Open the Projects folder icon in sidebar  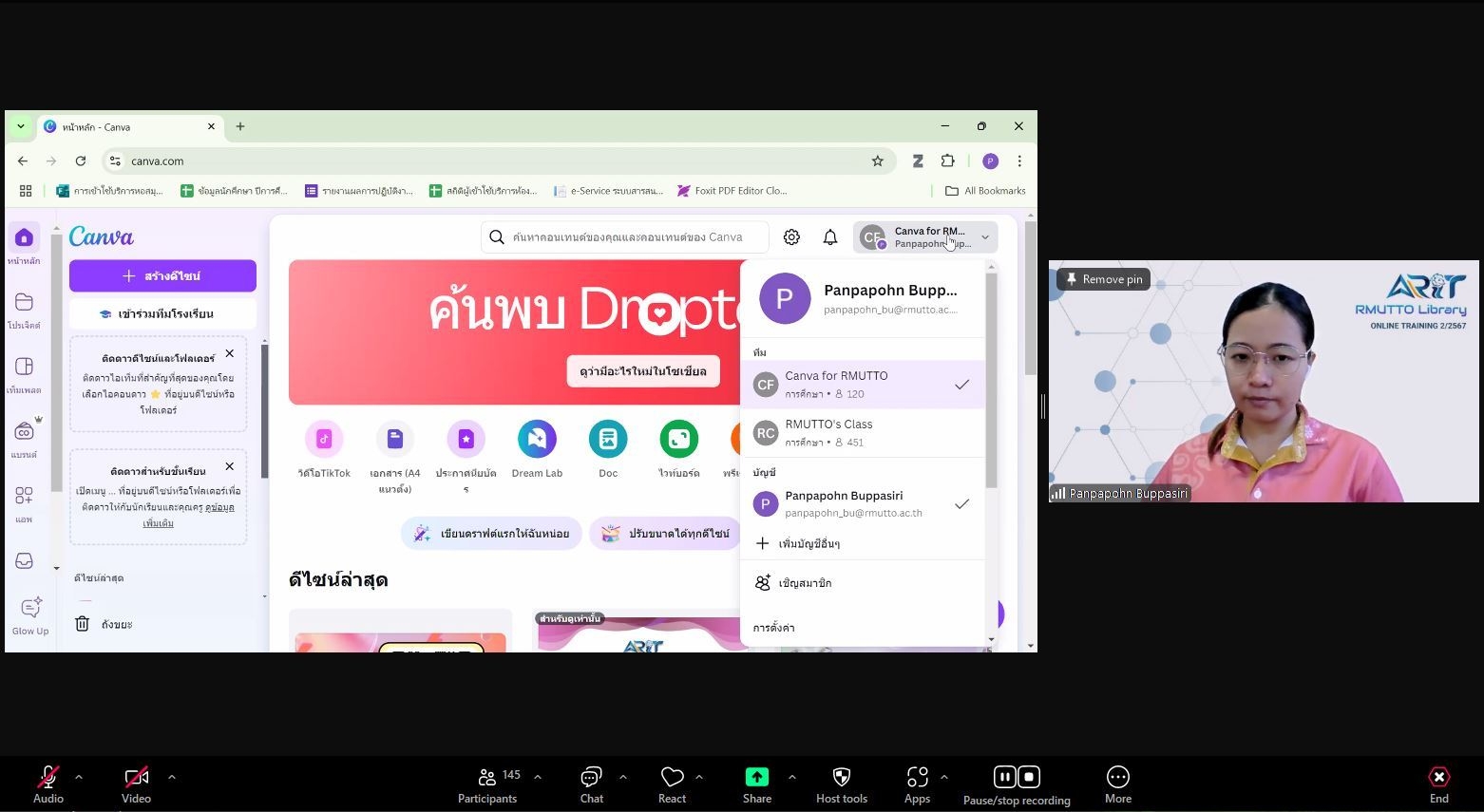point(25,302)
